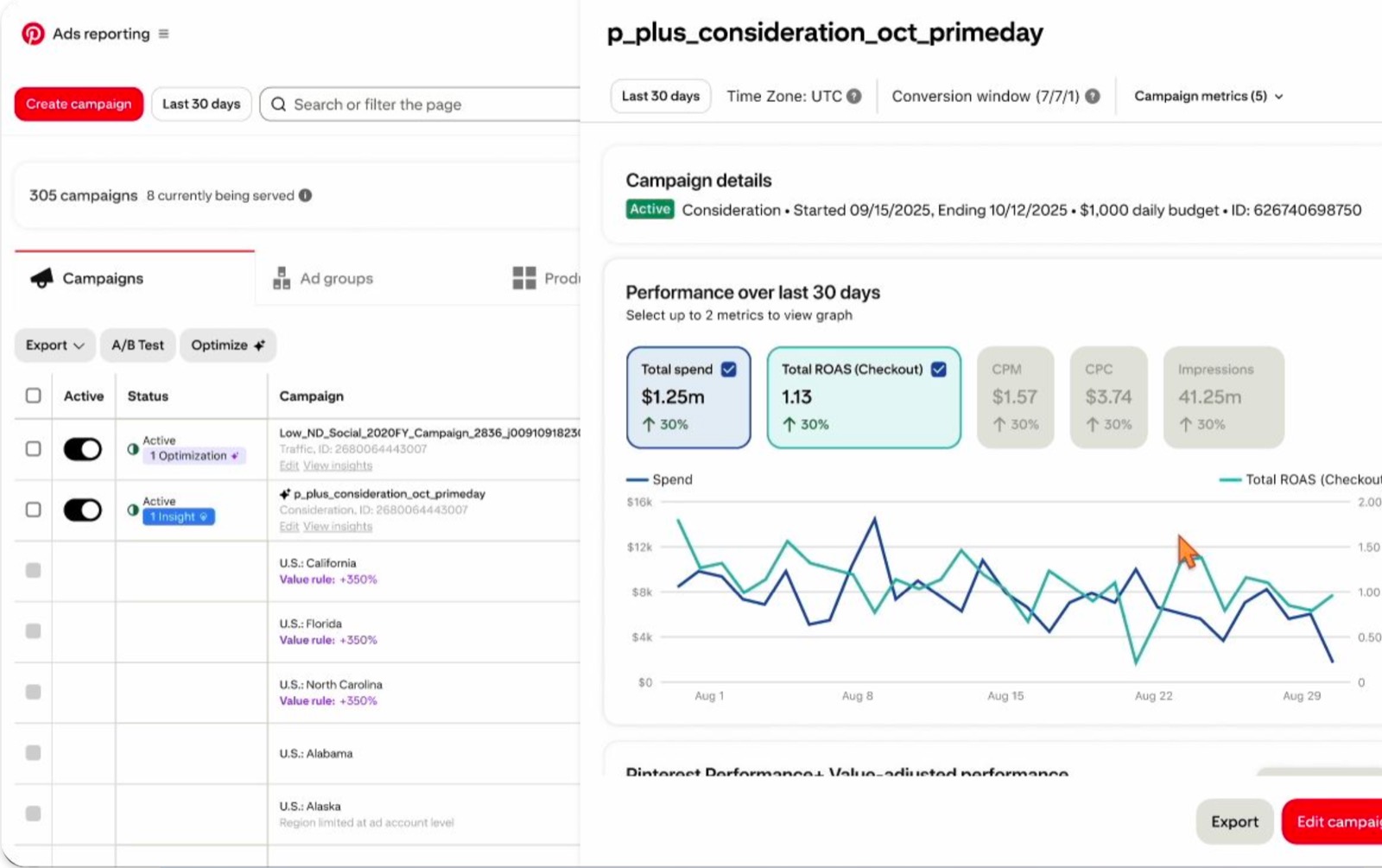Uncheck the Total ROAS (Checkout) metric checkbox
1382x868 pixels.
tap(939, 369)
